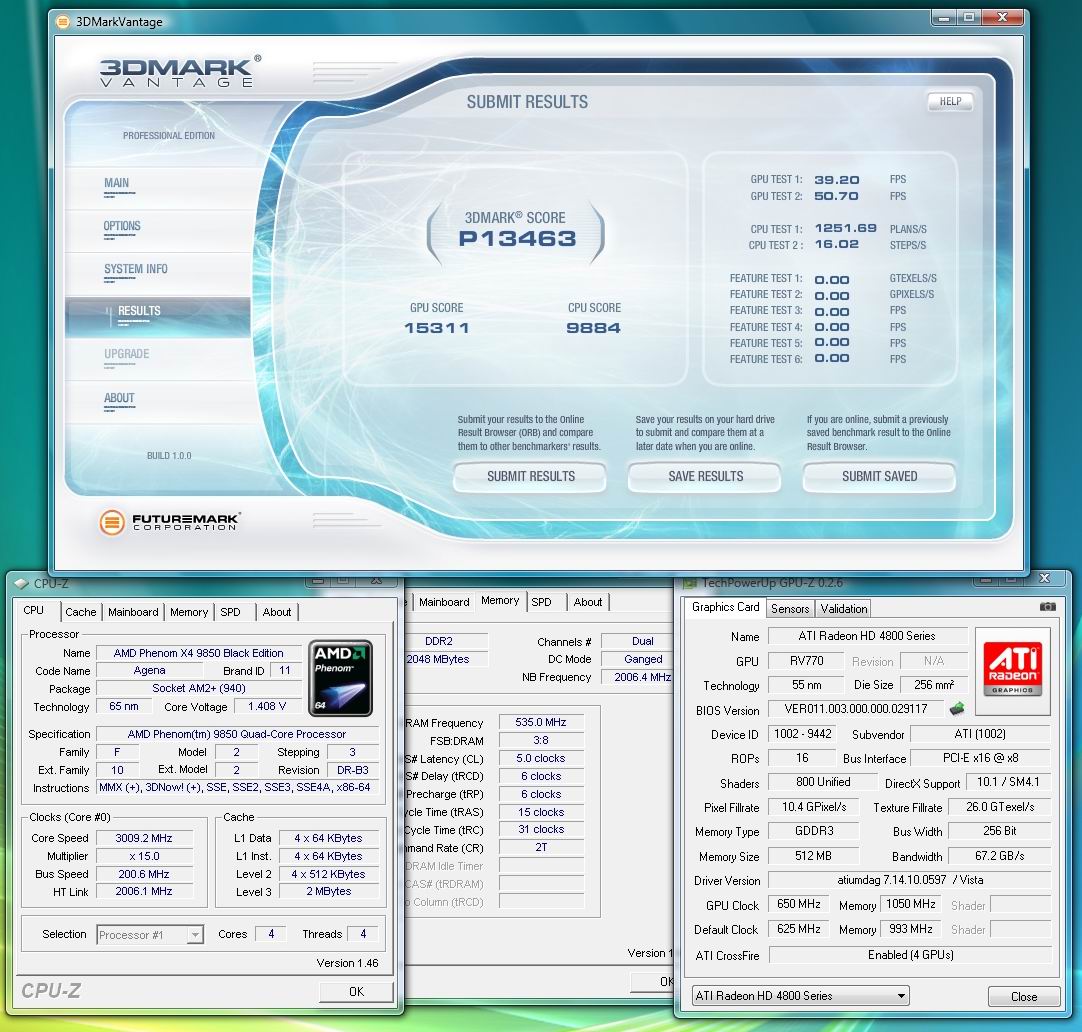This screenshot has height=1032, width=1082.
Task: Click the Core Voltage value 1.408 V
Action: [x=266, y=706]
